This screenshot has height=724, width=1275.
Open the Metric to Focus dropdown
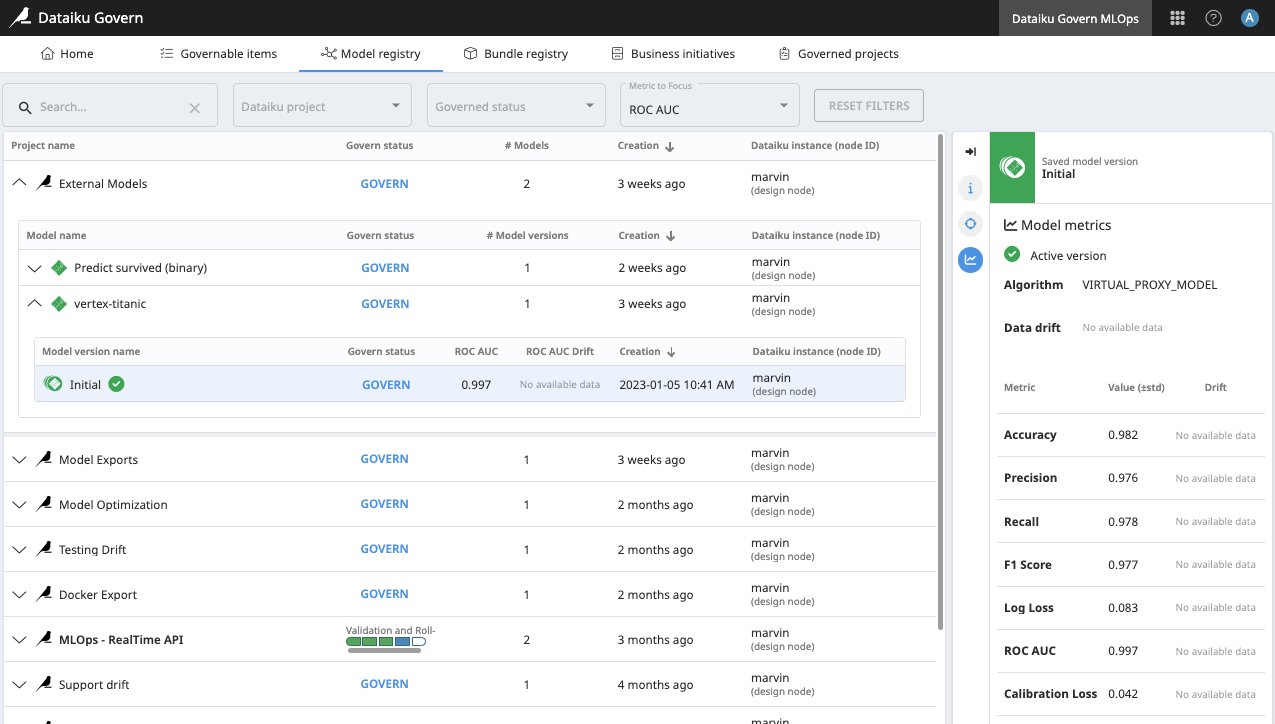coord(709,106)
